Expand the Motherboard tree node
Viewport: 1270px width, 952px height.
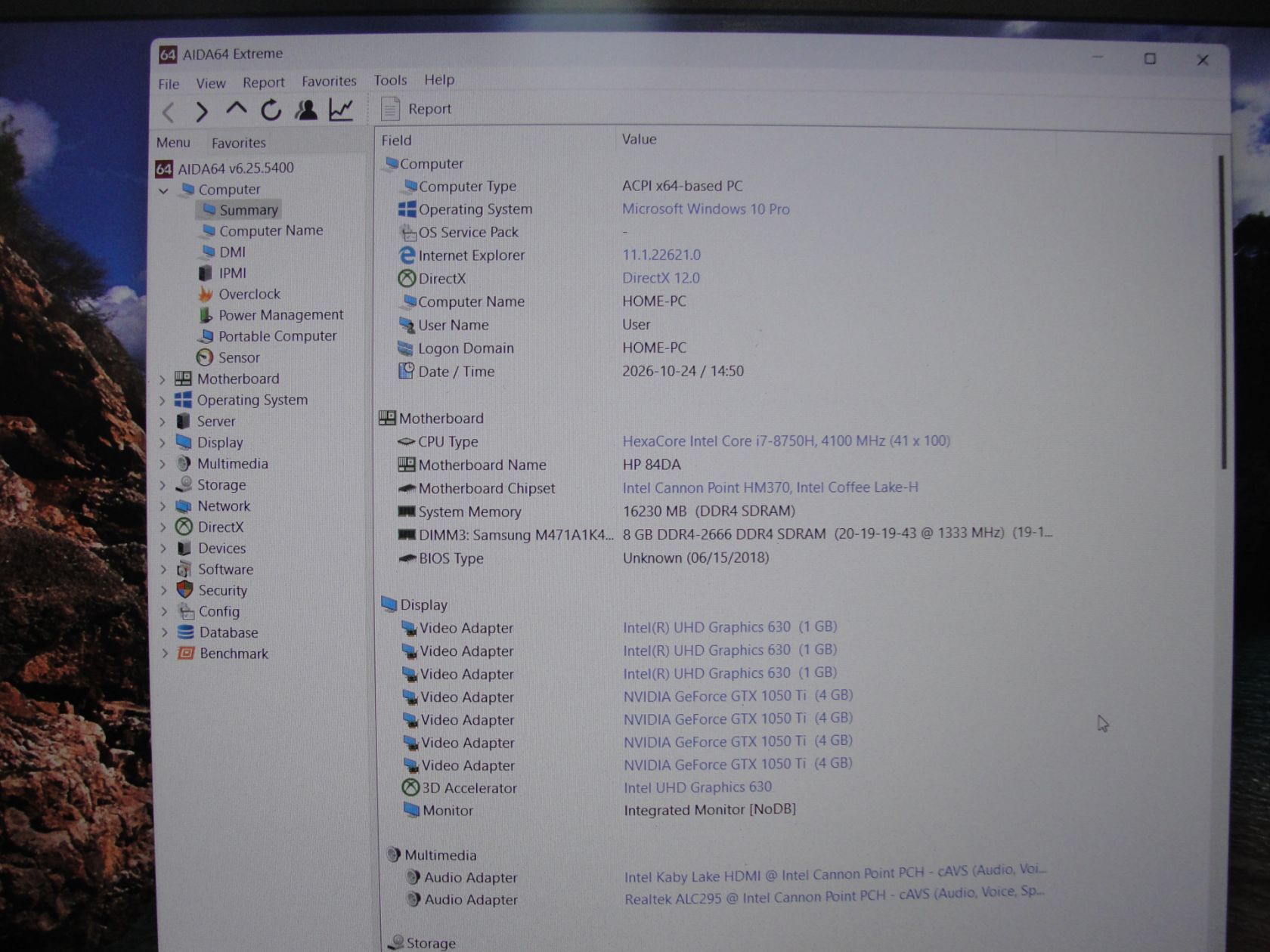163,379
